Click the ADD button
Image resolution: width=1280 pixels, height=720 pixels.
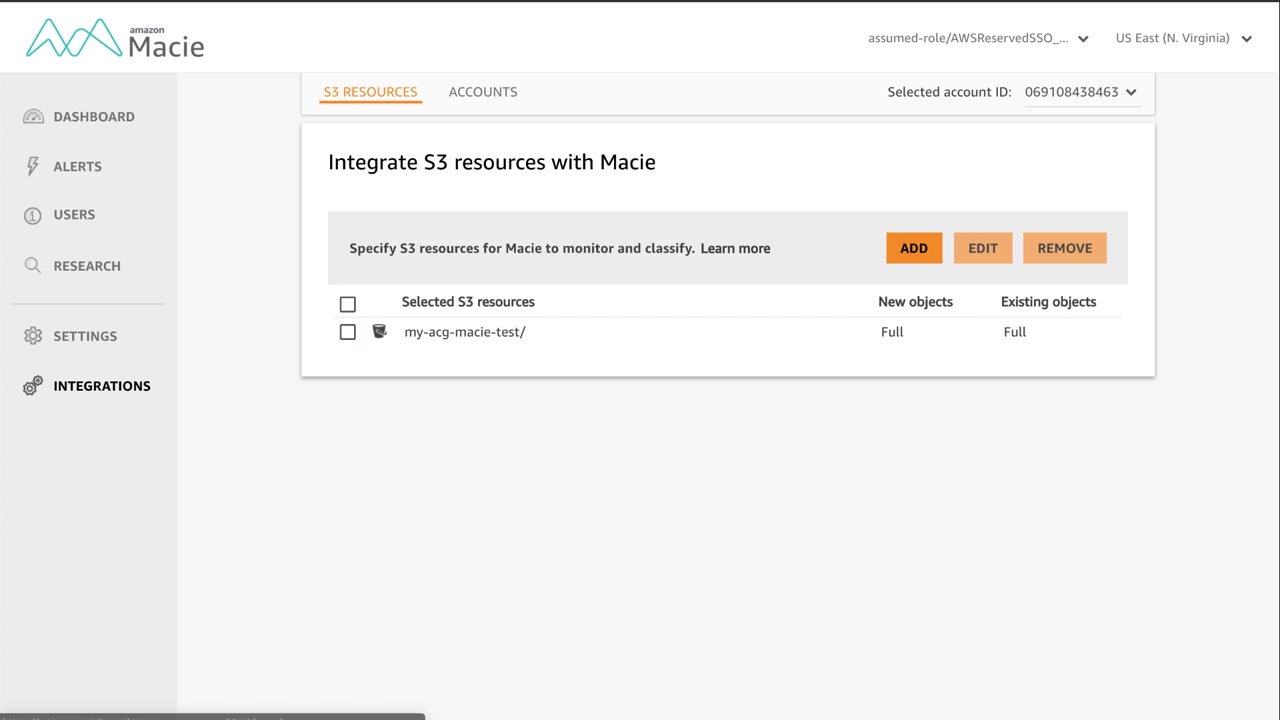(x=914, y=248)
